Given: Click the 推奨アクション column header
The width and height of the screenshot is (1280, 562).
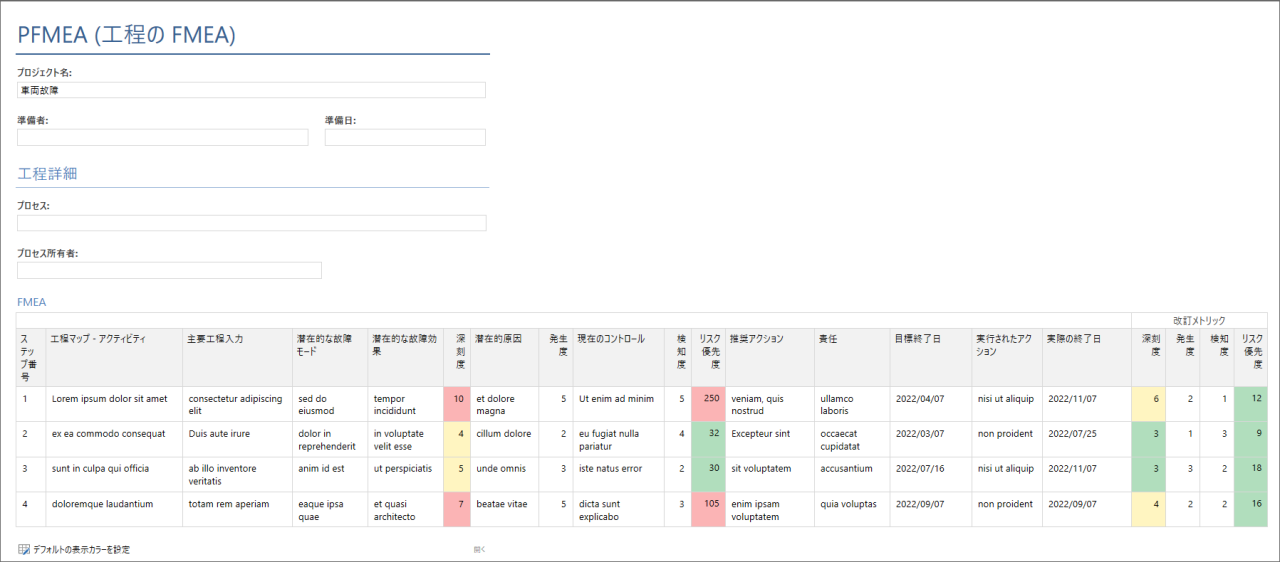Looking at the screenshot, I should [768, 339].
